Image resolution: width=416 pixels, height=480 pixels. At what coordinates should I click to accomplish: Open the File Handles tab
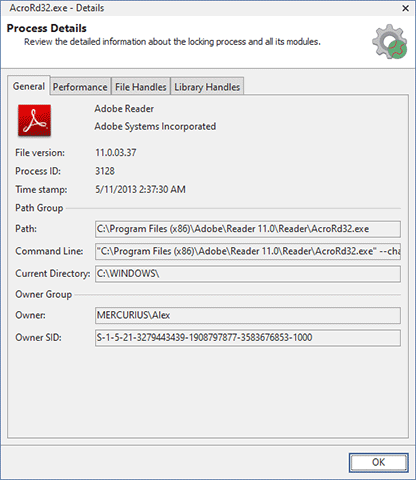pos(140,87)
